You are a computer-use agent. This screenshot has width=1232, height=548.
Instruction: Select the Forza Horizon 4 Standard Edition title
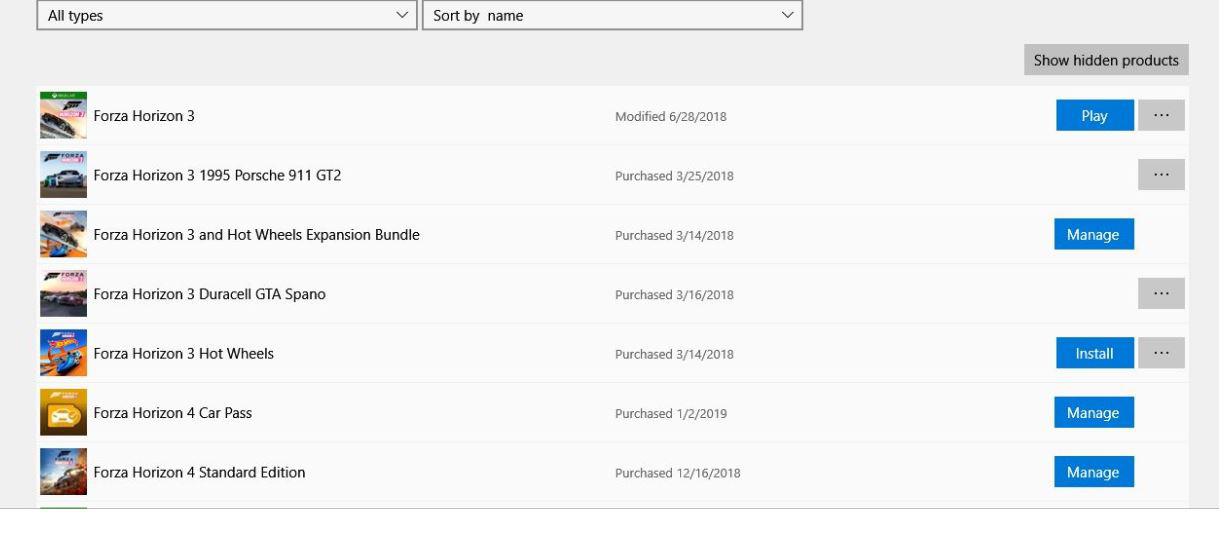point(199,472)
